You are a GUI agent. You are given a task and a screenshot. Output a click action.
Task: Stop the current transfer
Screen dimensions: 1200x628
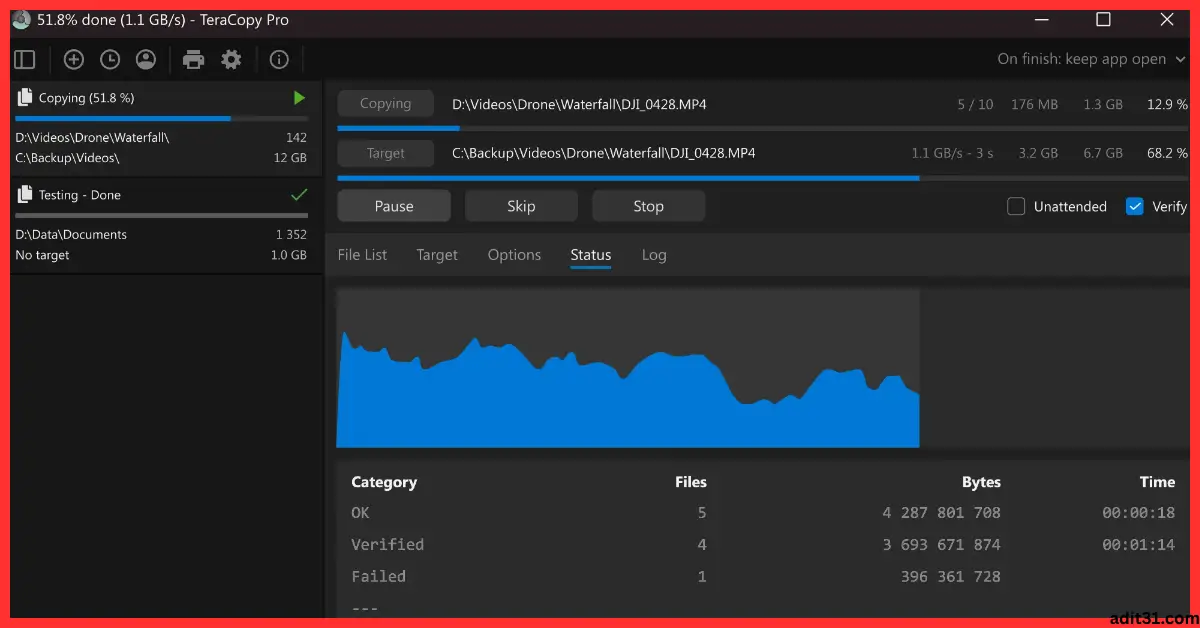(x=648, y=206)
